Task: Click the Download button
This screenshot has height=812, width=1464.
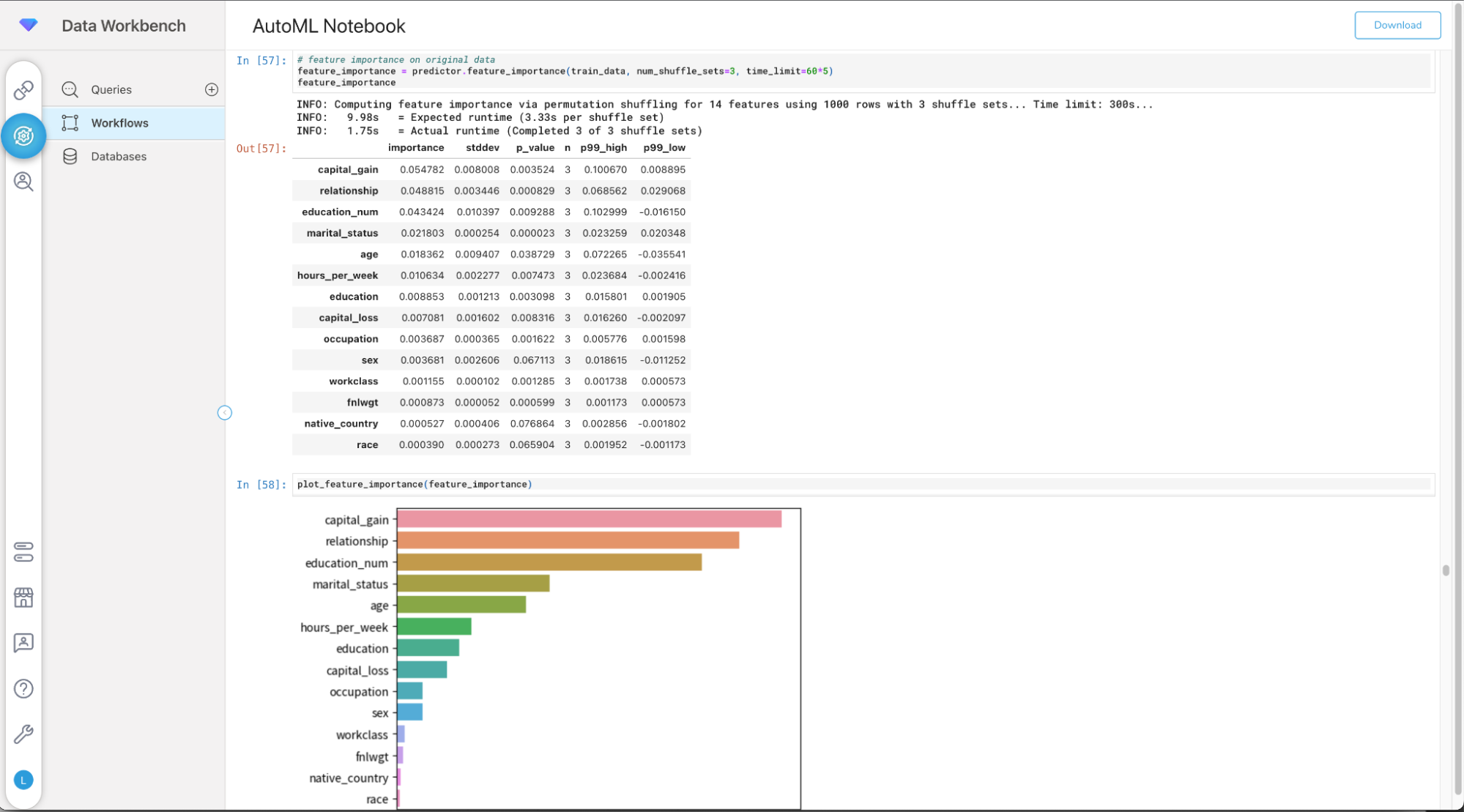Action: (1397, 25)
